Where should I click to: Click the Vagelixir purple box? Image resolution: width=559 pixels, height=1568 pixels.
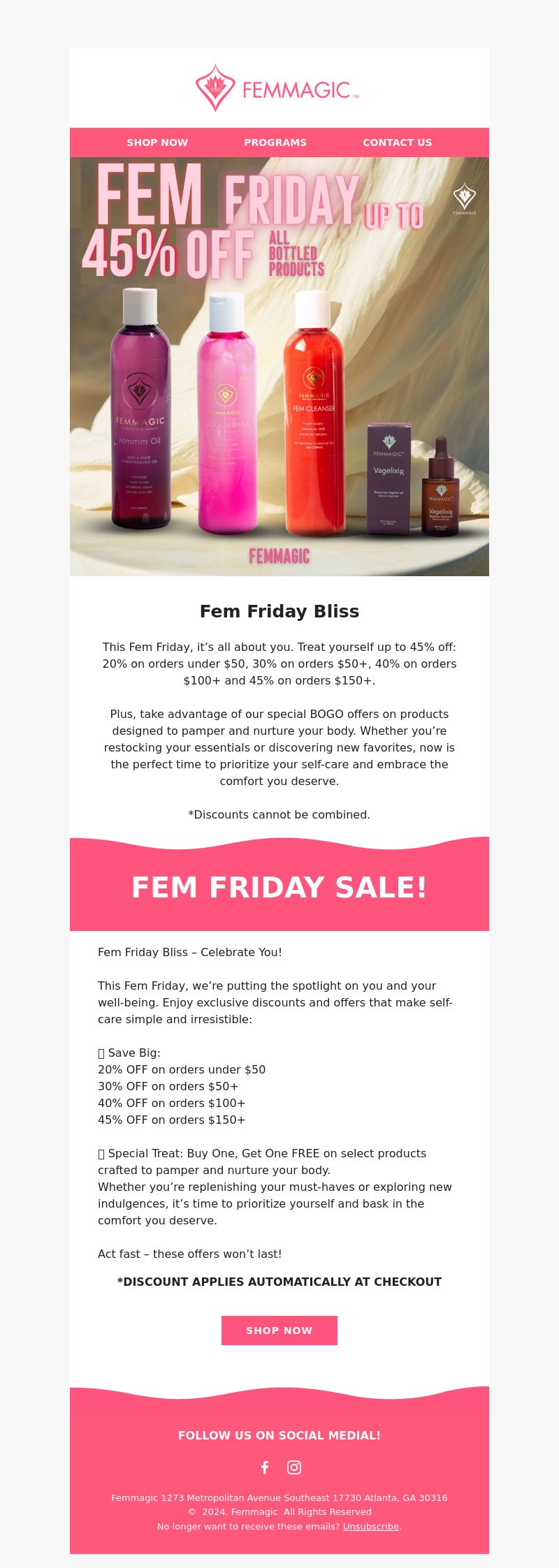389,478
